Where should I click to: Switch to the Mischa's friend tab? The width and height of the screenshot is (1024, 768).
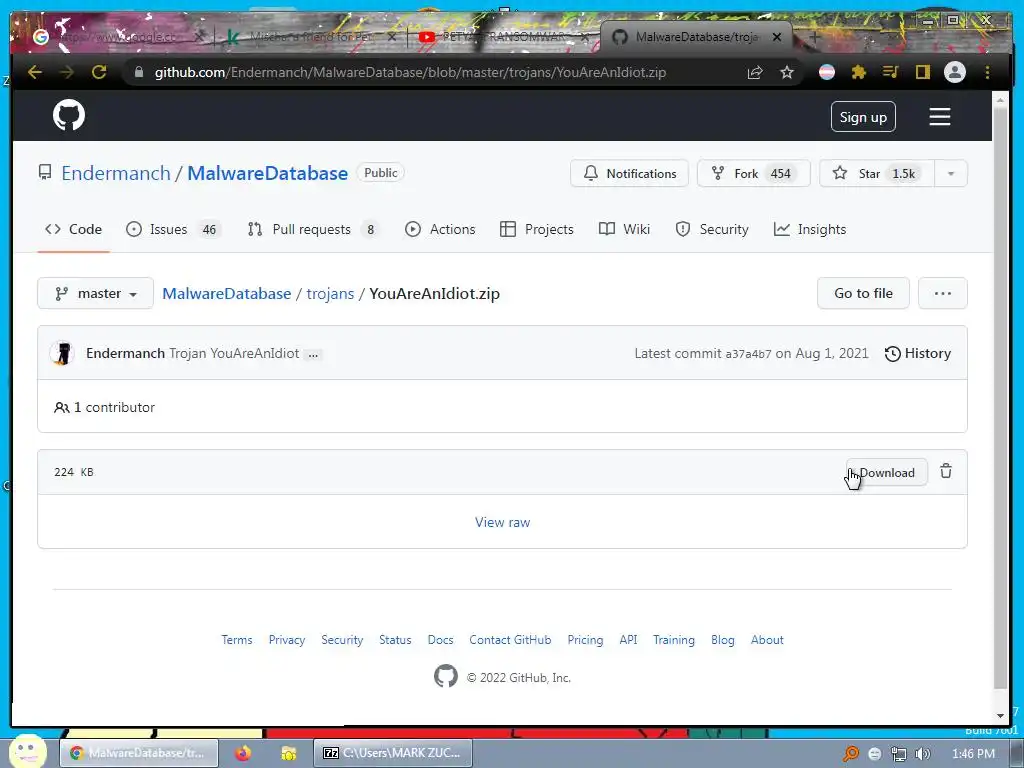(310, 37)
